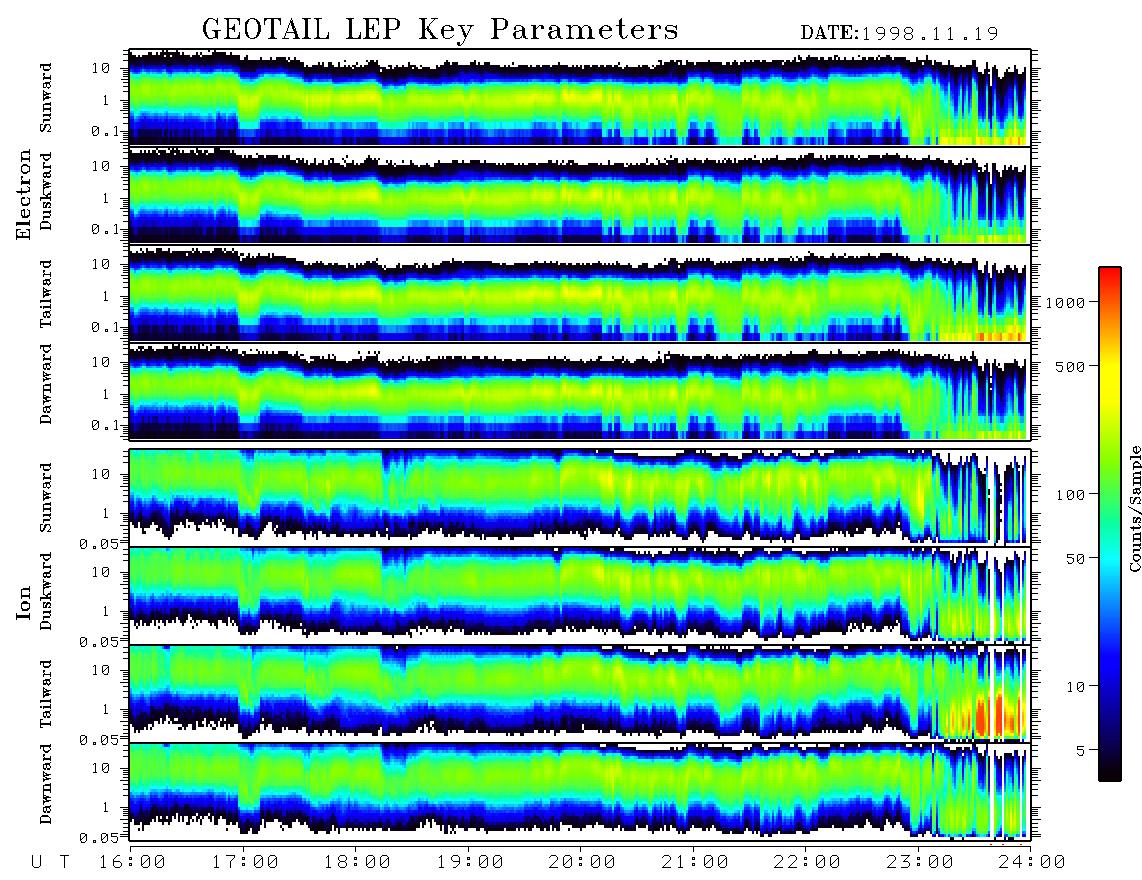This screenshot has height=880, width=1142.
Task: Click the "0.1" tick label of Electron Sunward panel
Action: click(x=107, y=132)
